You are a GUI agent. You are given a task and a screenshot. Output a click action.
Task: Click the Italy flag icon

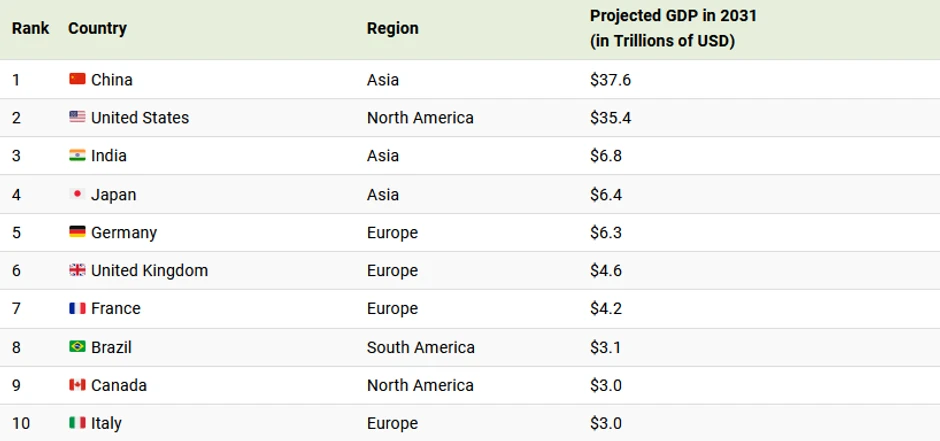pos(77,423)
